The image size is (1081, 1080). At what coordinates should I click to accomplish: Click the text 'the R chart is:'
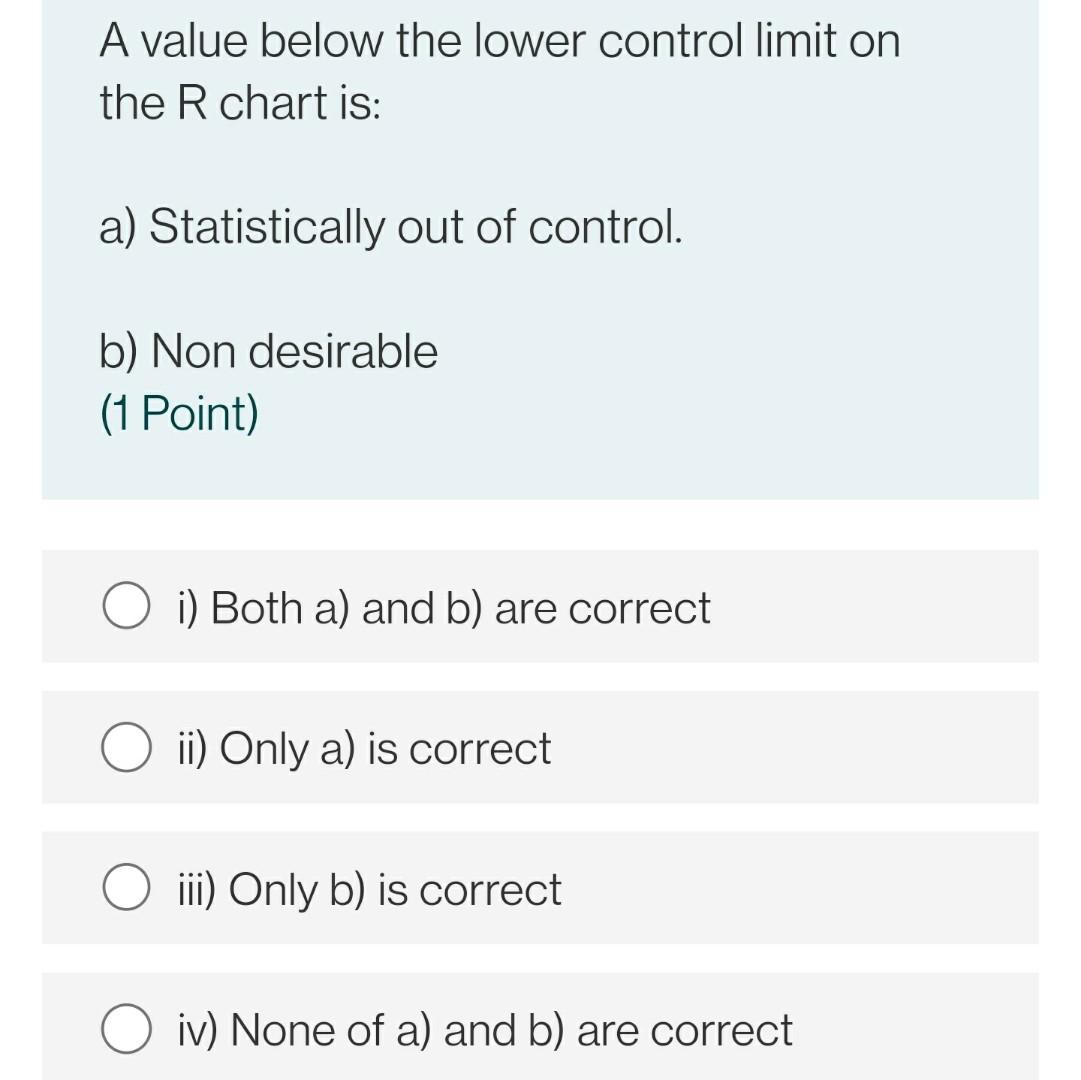click(240, 103)
